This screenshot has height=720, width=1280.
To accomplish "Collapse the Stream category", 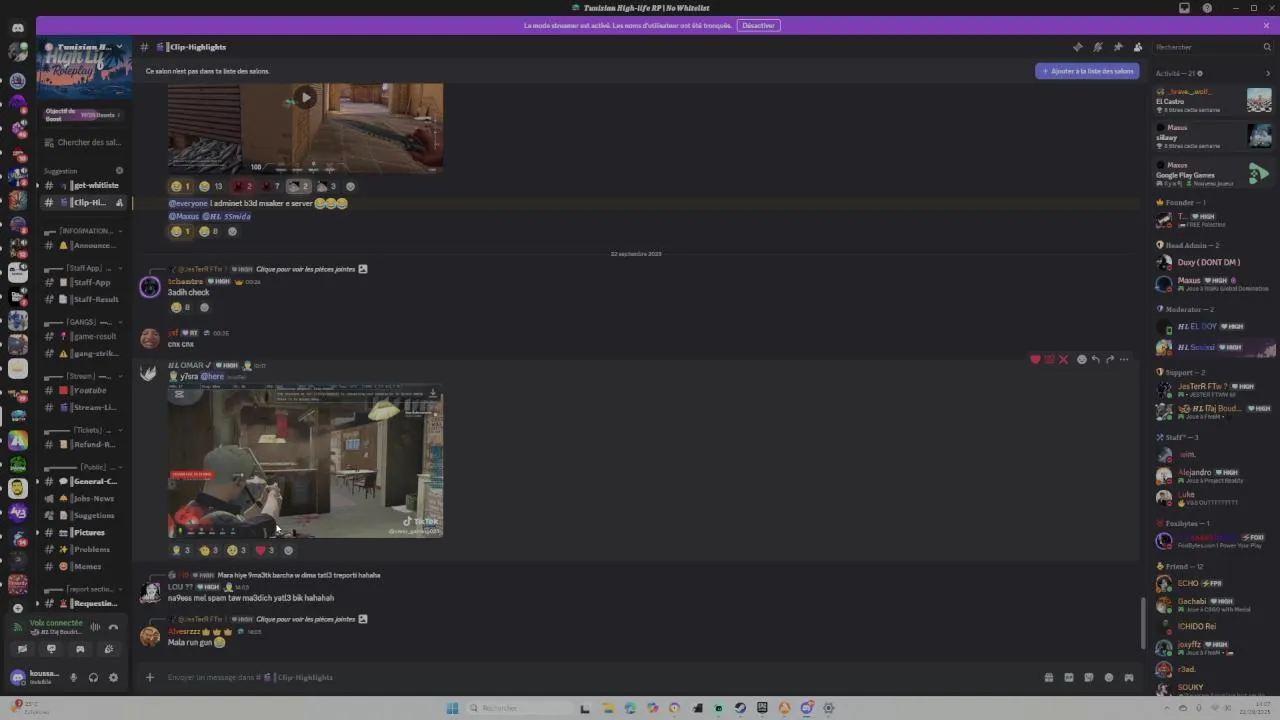I will point(84,376).
